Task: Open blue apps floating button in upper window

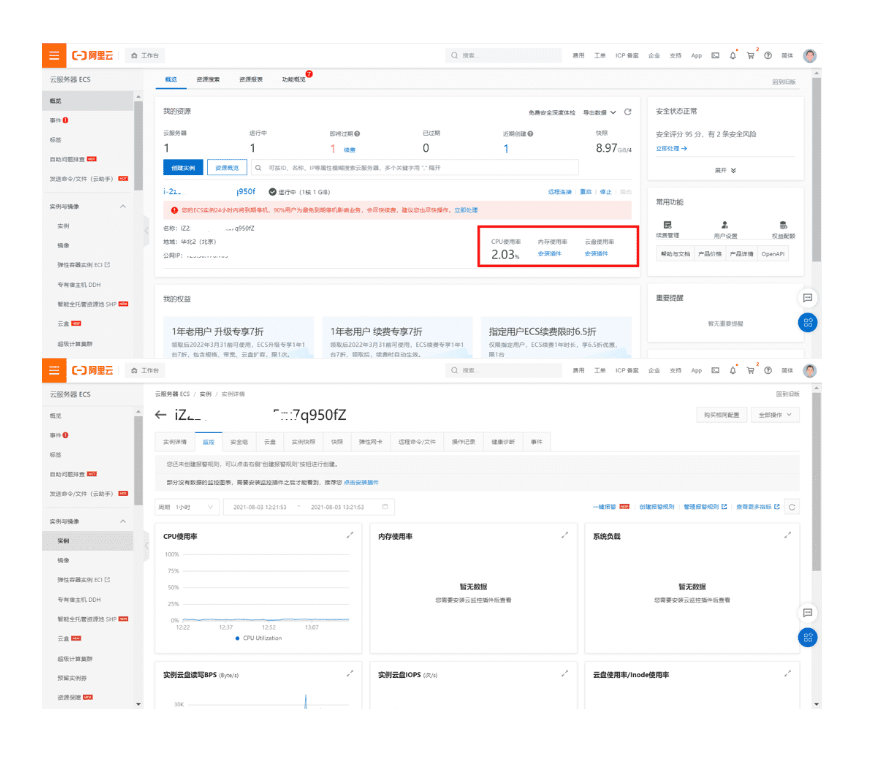Action: (x=808, y=323)
